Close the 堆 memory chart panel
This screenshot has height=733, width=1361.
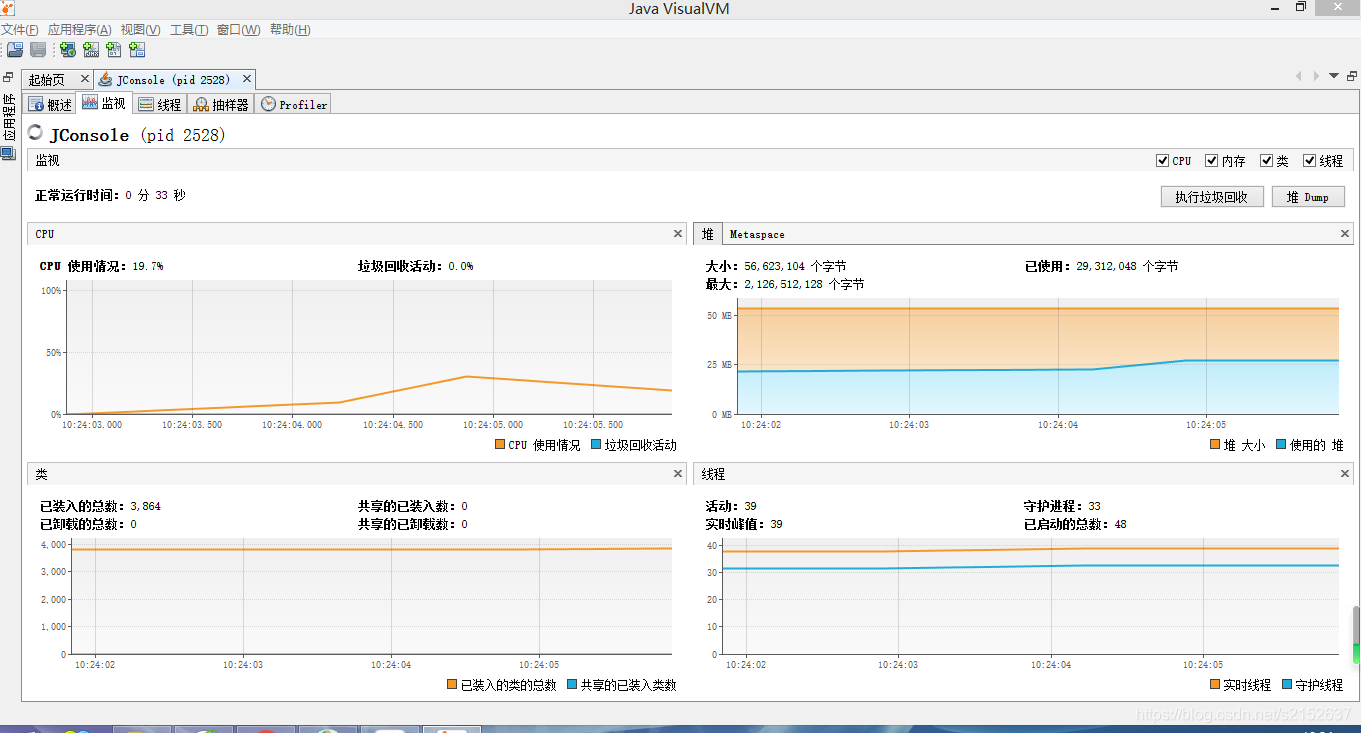pyautogui.click(x=1345, y=234)
